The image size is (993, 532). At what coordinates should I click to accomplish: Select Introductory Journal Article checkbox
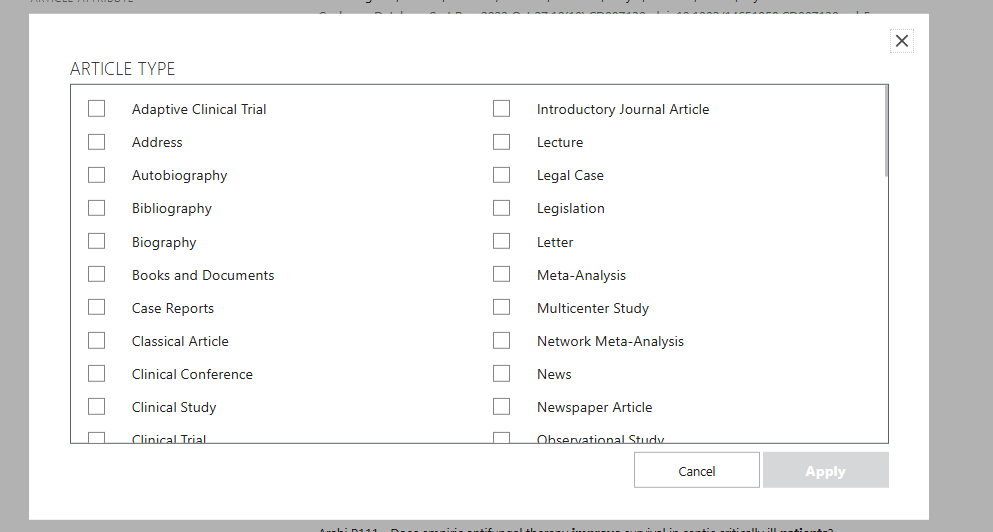[502, 109]
